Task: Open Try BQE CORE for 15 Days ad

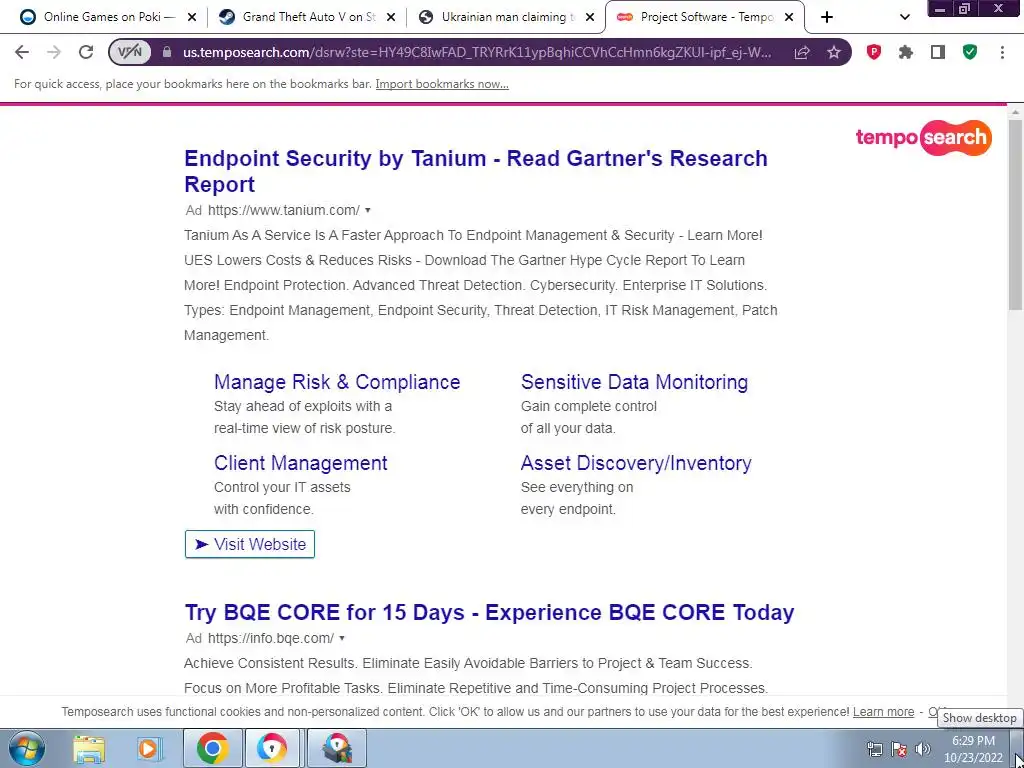Action: point(489,613)
